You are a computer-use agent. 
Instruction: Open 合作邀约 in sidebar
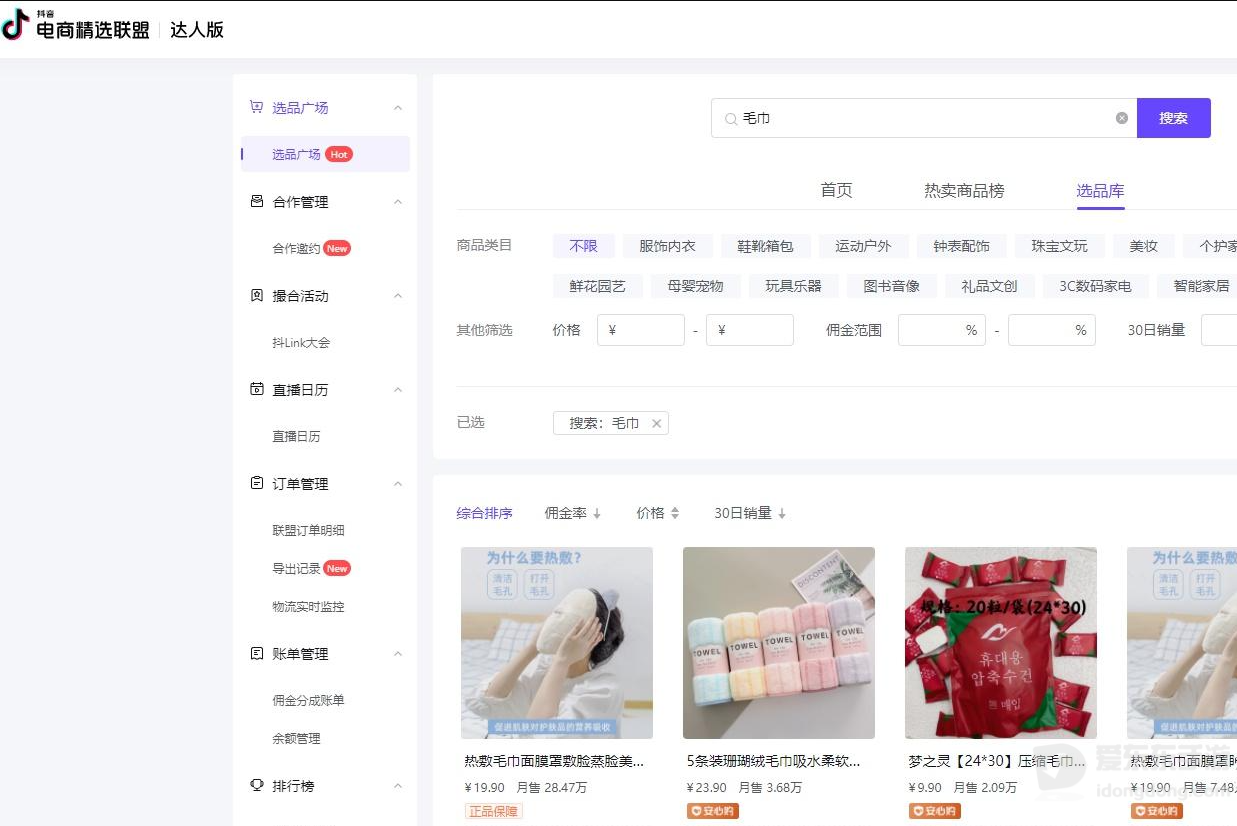click(296, 248)
